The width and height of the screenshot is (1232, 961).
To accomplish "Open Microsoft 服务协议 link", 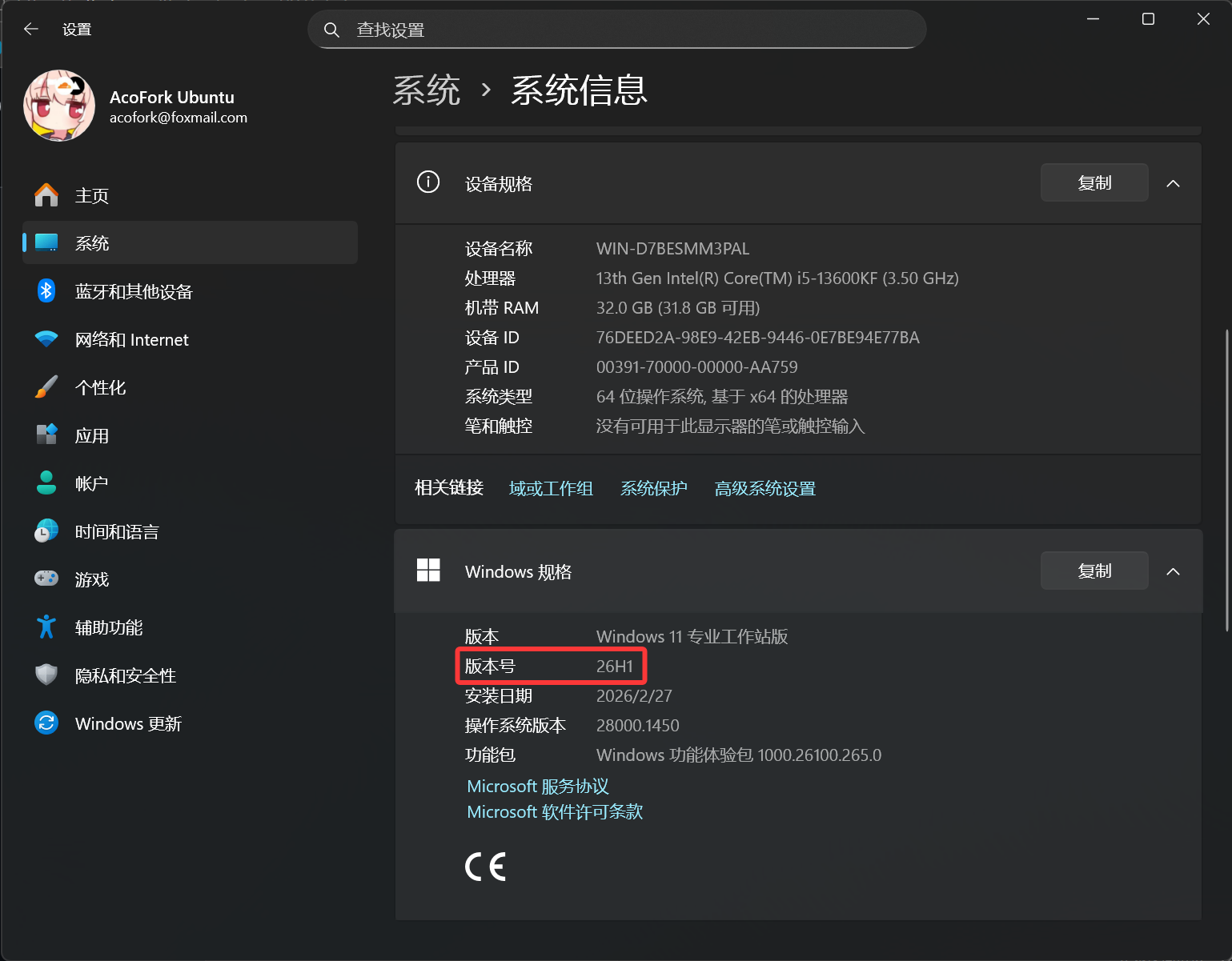I will (x=538, y=787).
